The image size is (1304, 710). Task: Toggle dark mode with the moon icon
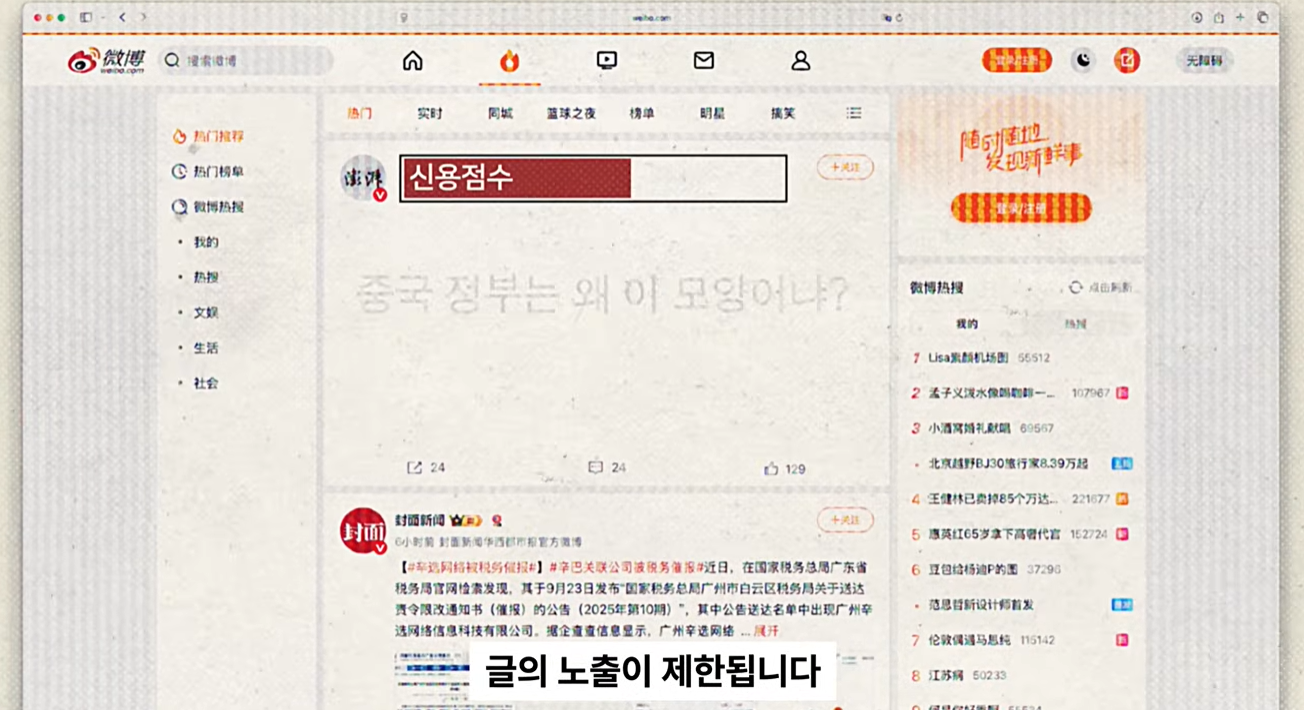tap(1083, 61)
